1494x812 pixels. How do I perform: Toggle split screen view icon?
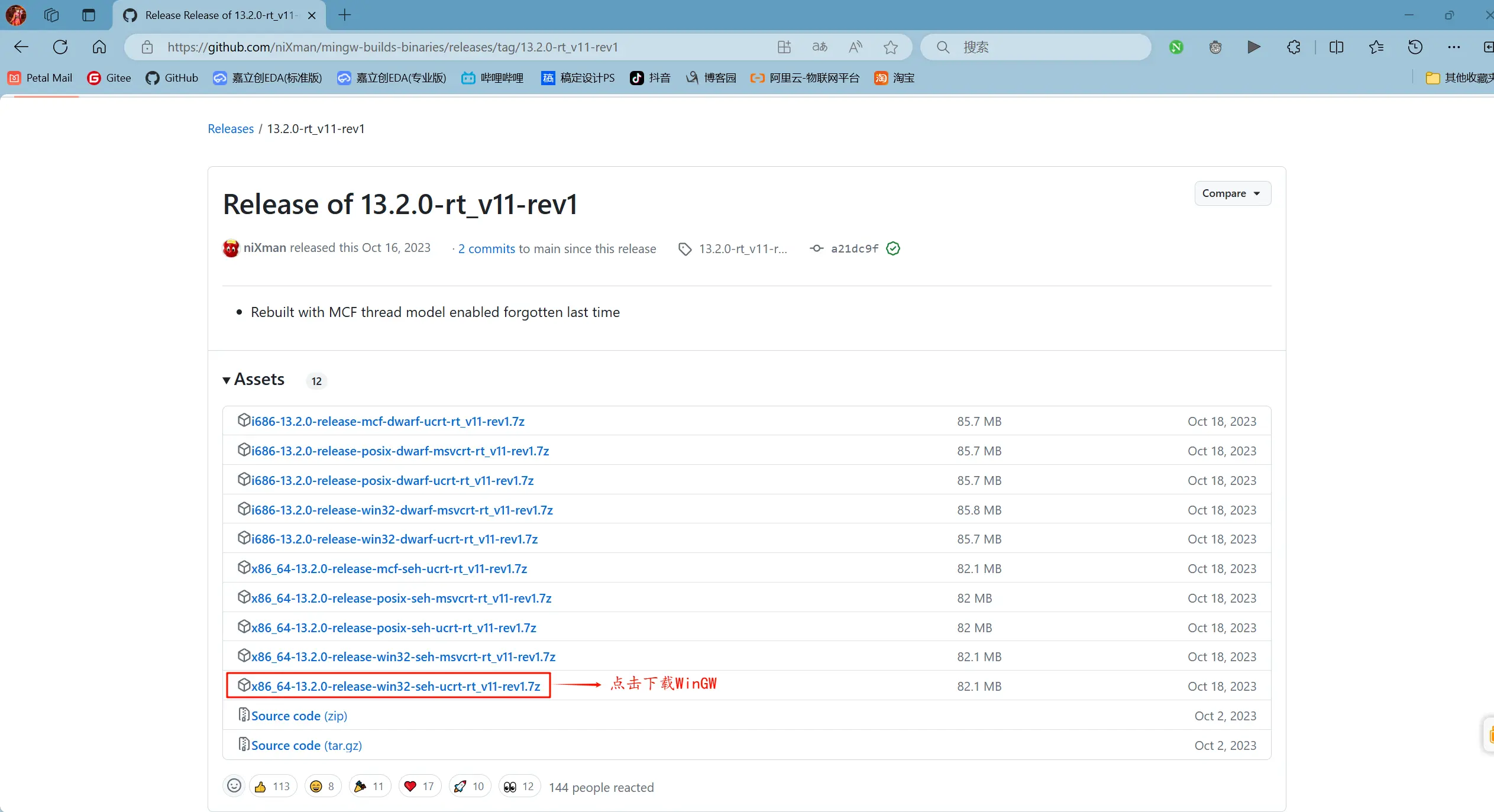coord(1336,47)
